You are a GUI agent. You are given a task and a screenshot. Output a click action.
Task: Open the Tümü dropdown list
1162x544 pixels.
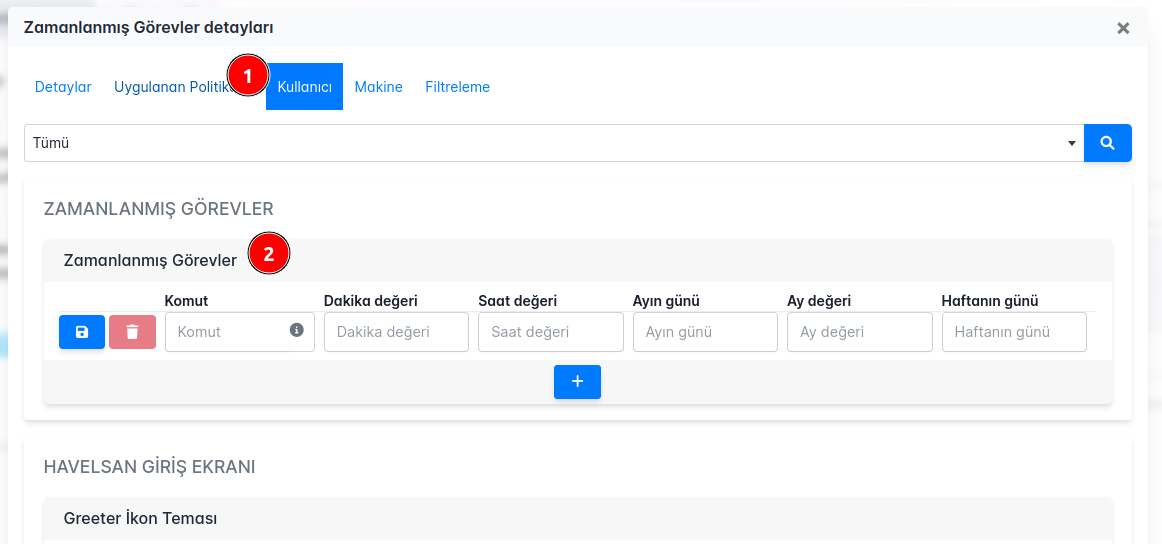tap(554, 143)
